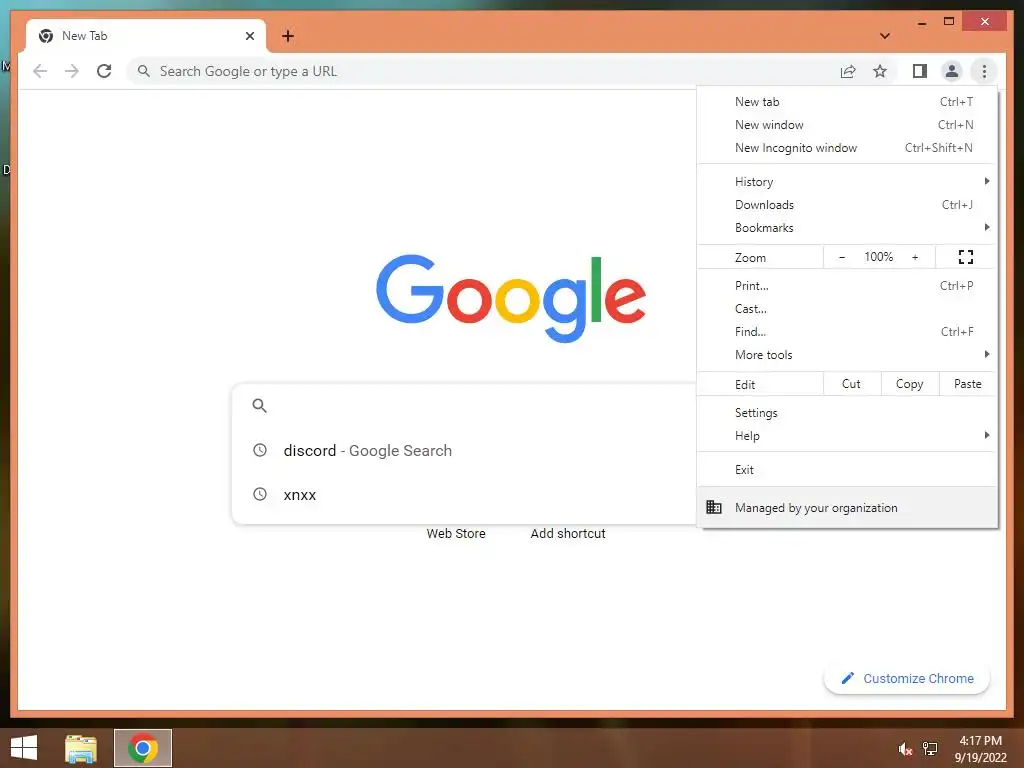Increase zoom with the plus button
The image size is (1024, 768).
[x=915, y=257]
